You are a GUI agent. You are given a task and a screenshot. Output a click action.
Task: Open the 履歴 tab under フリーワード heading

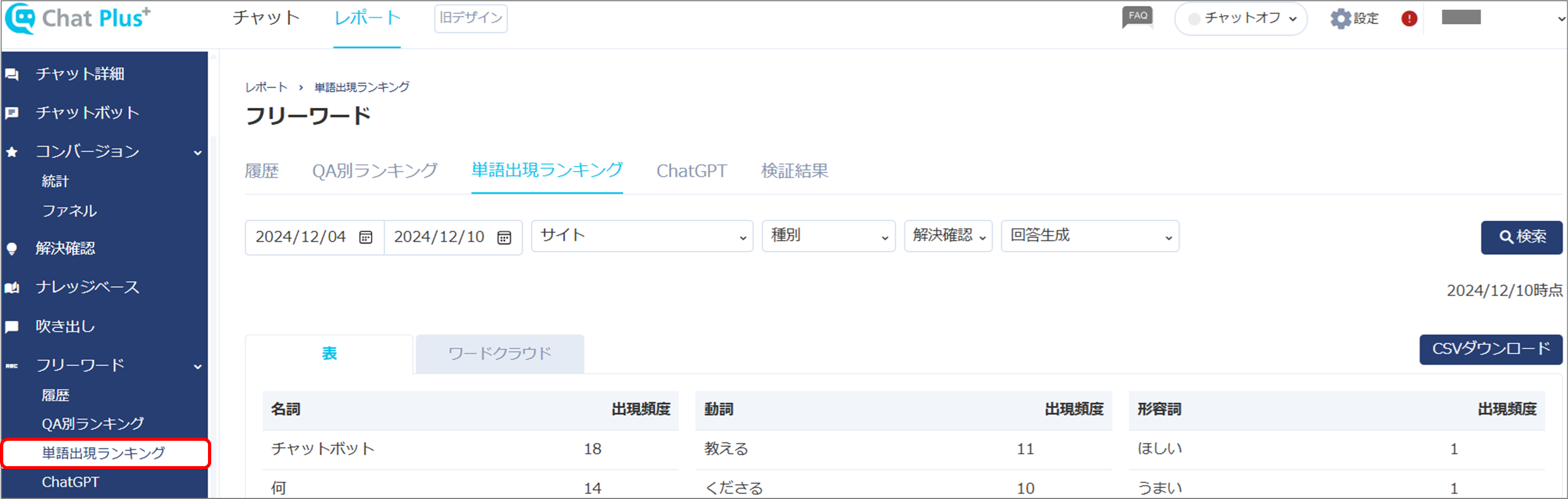tap(262, 171)
